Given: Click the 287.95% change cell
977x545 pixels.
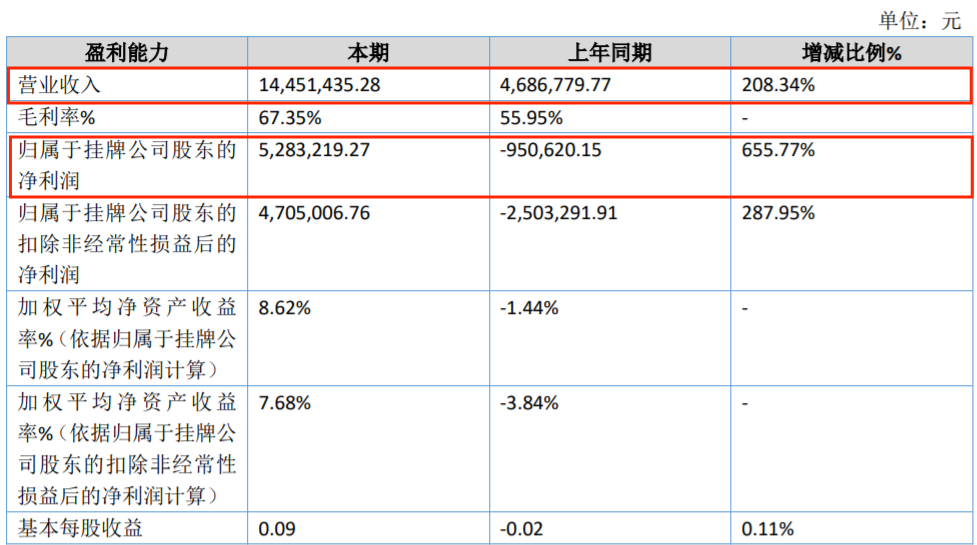Looking at the screenshot, I should pyautogui.click(x=778, y=213).
